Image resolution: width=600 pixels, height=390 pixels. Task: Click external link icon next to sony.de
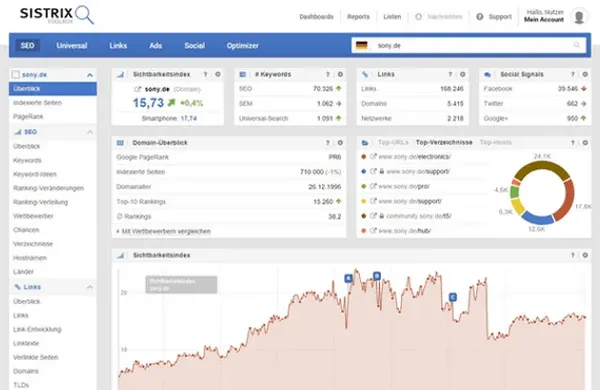coord(137,89)
